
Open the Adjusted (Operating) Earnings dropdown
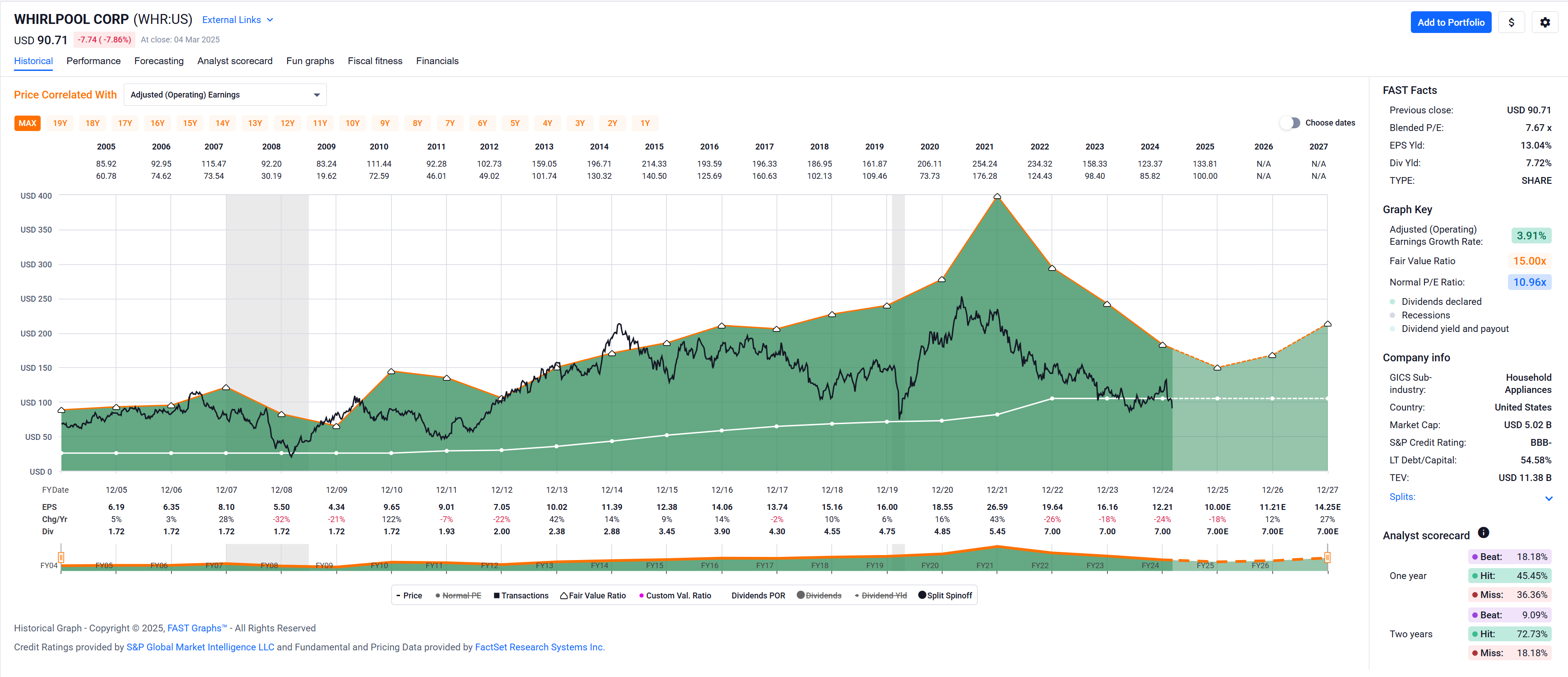pyautogui.click(x=224, y=95)
